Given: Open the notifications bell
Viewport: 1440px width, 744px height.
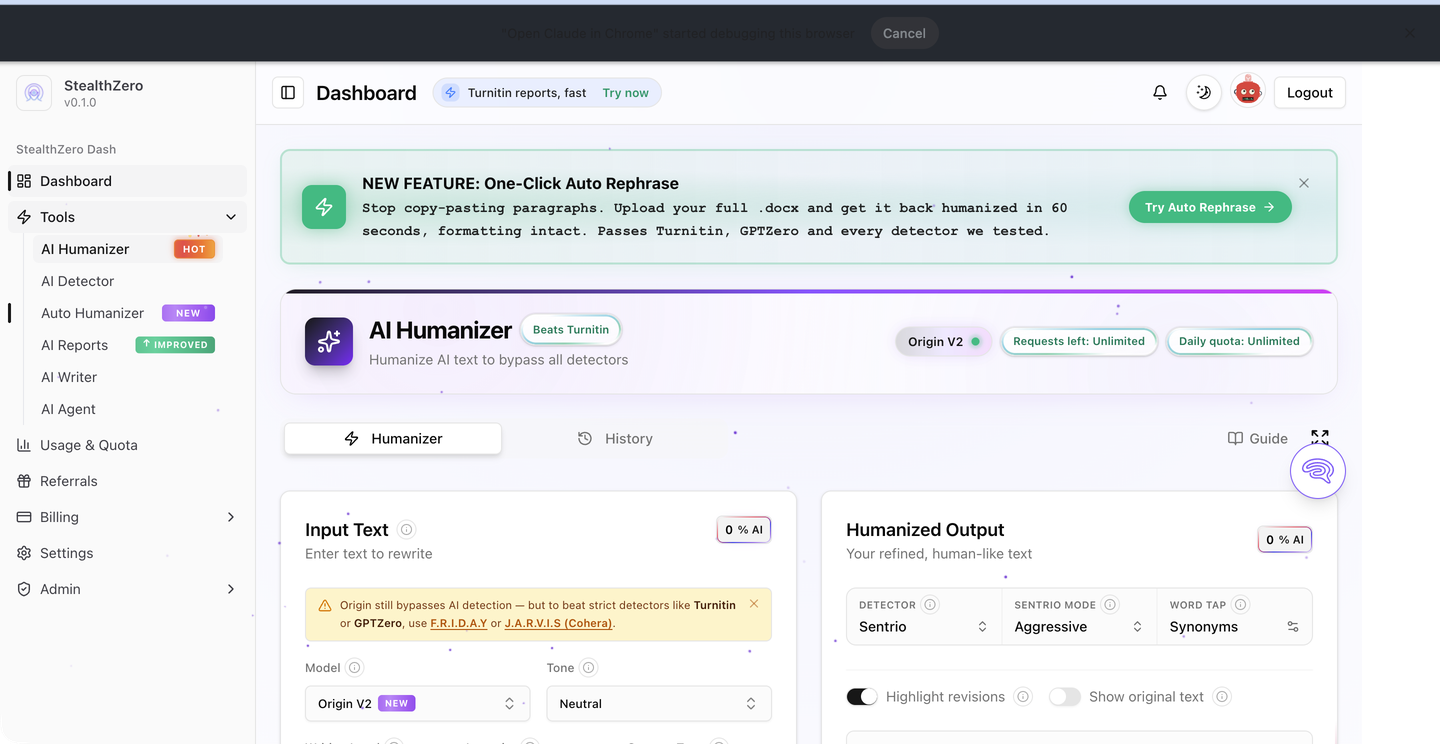Looking at the screenshot, I should pyautogui.click(x=1160, y=93).
